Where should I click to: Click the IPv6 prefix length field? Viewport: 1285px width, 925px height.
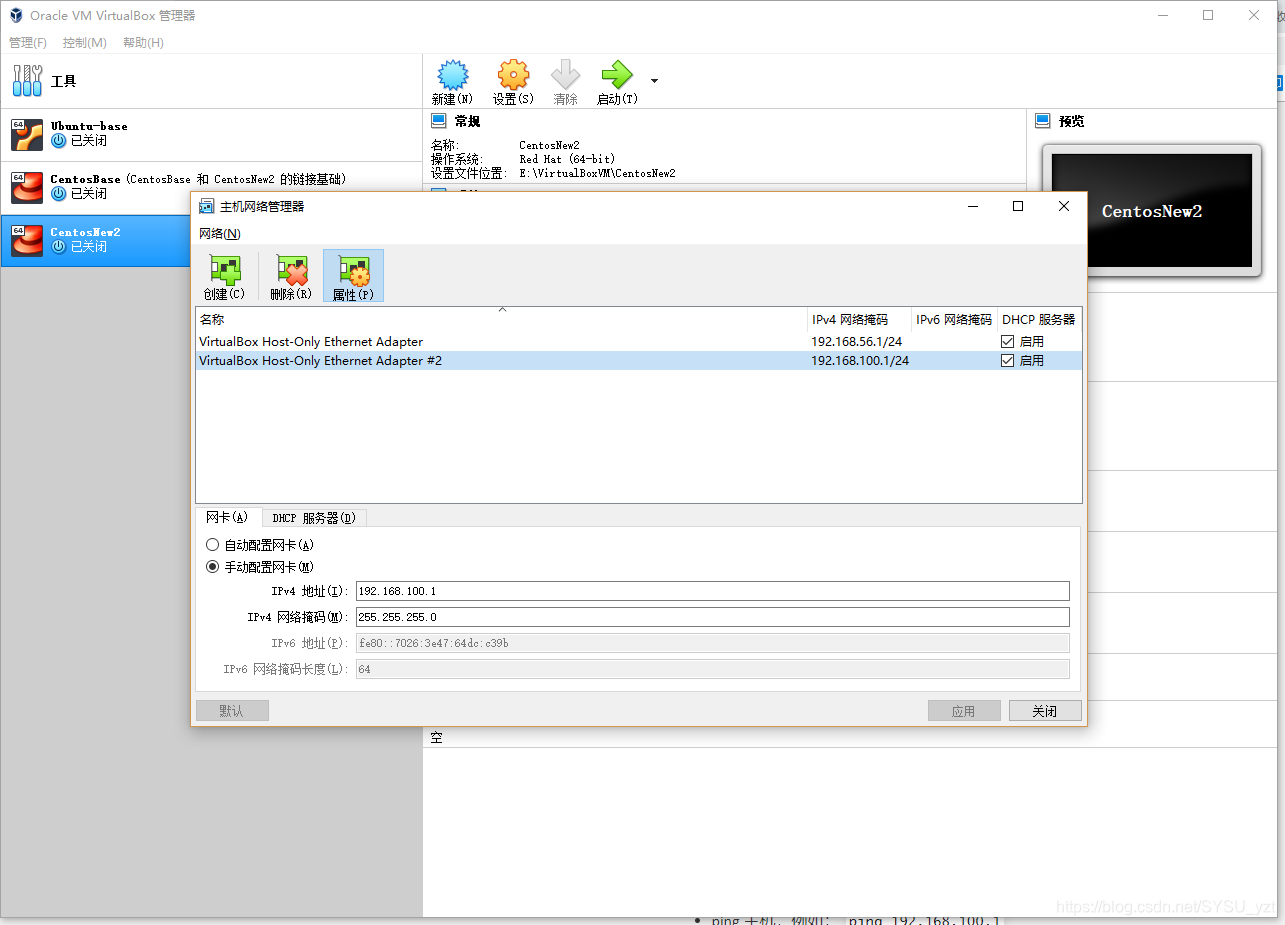(x=713, y=669)
